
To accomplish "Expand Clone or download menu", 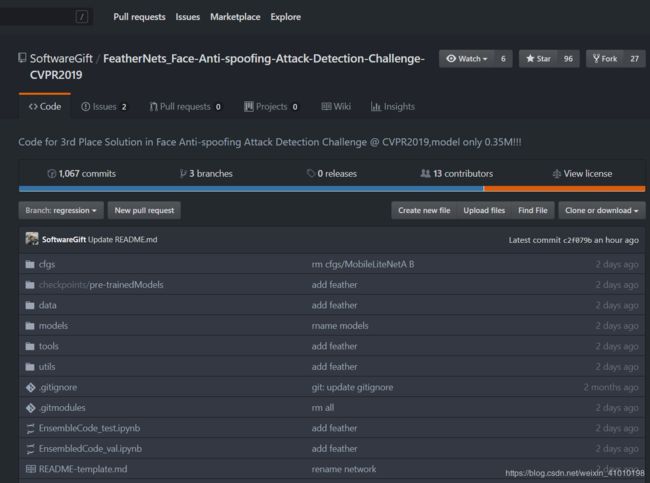I will tap(601, 210).
